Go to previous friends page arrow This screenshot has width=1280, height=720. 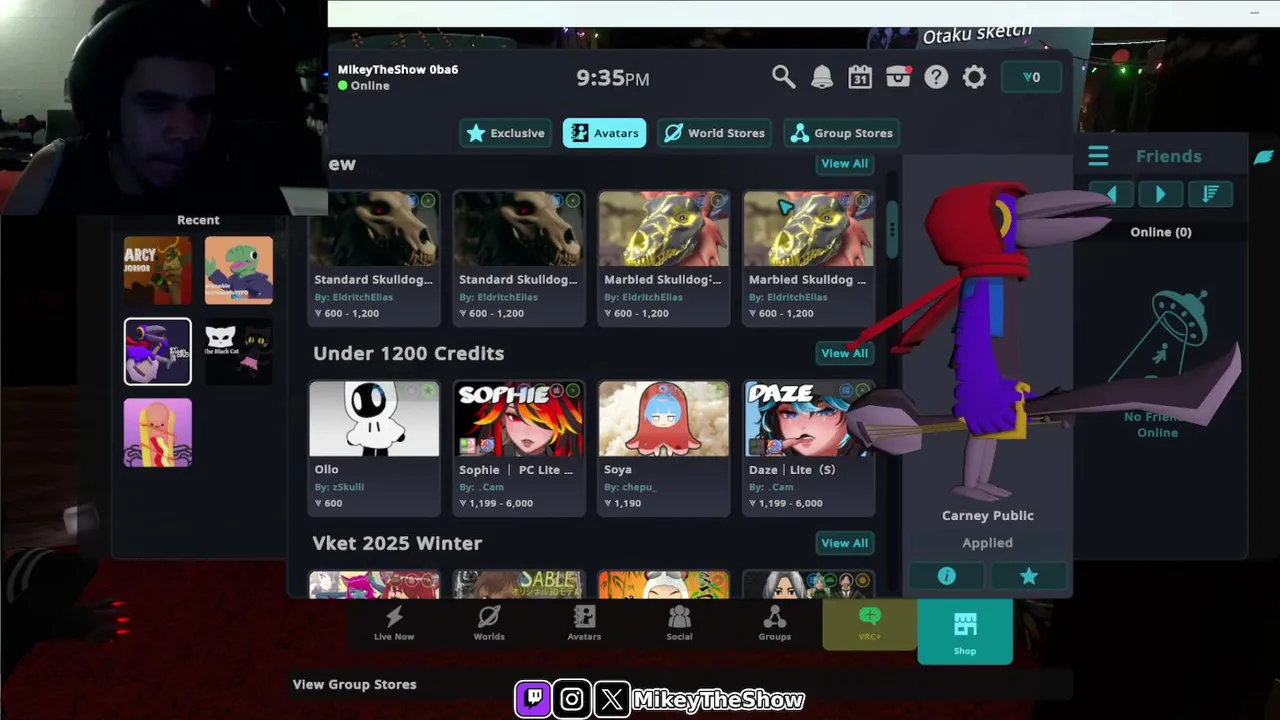1112,194
